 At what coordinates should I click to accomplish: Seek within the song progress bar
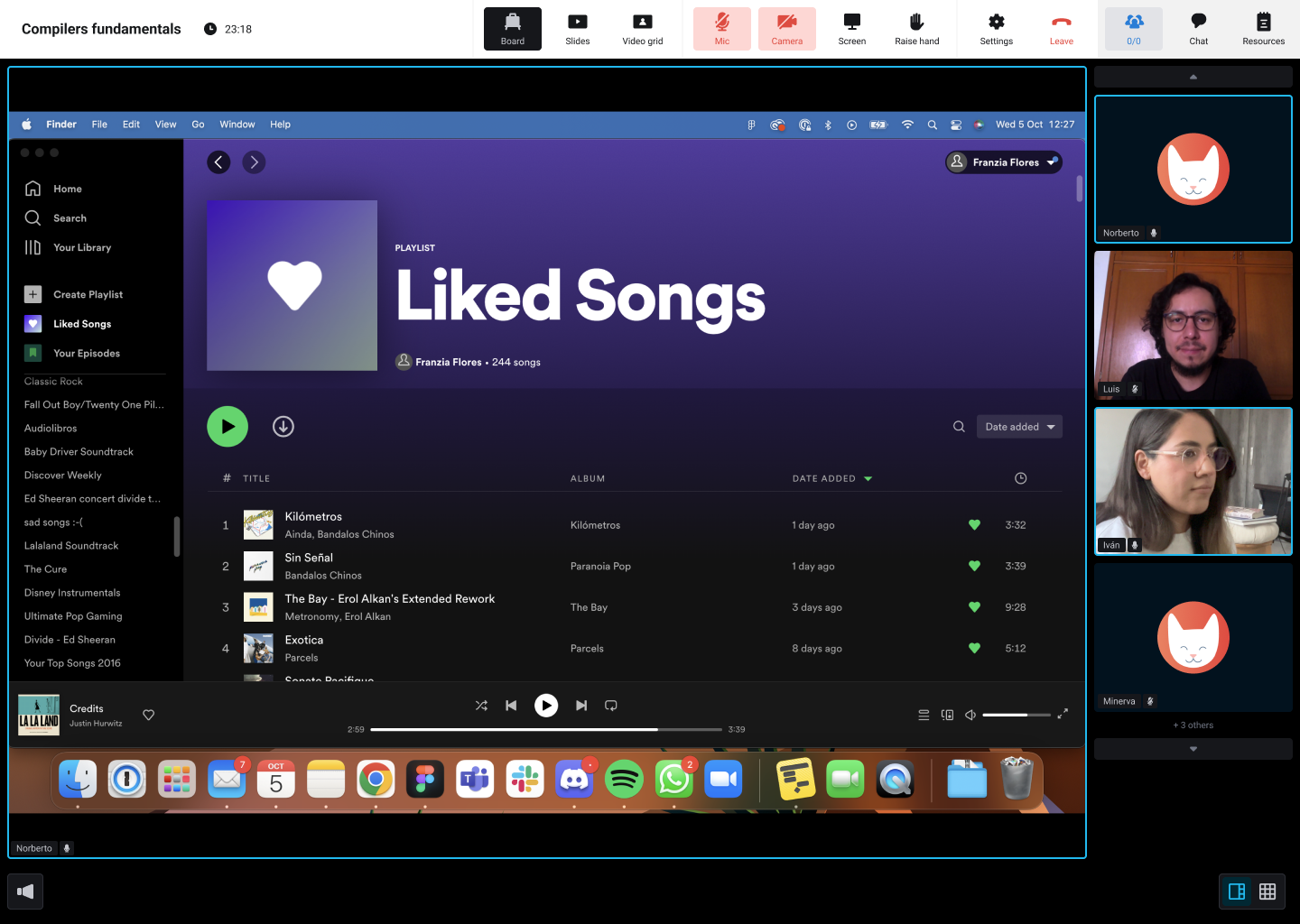tap(546, 729)
